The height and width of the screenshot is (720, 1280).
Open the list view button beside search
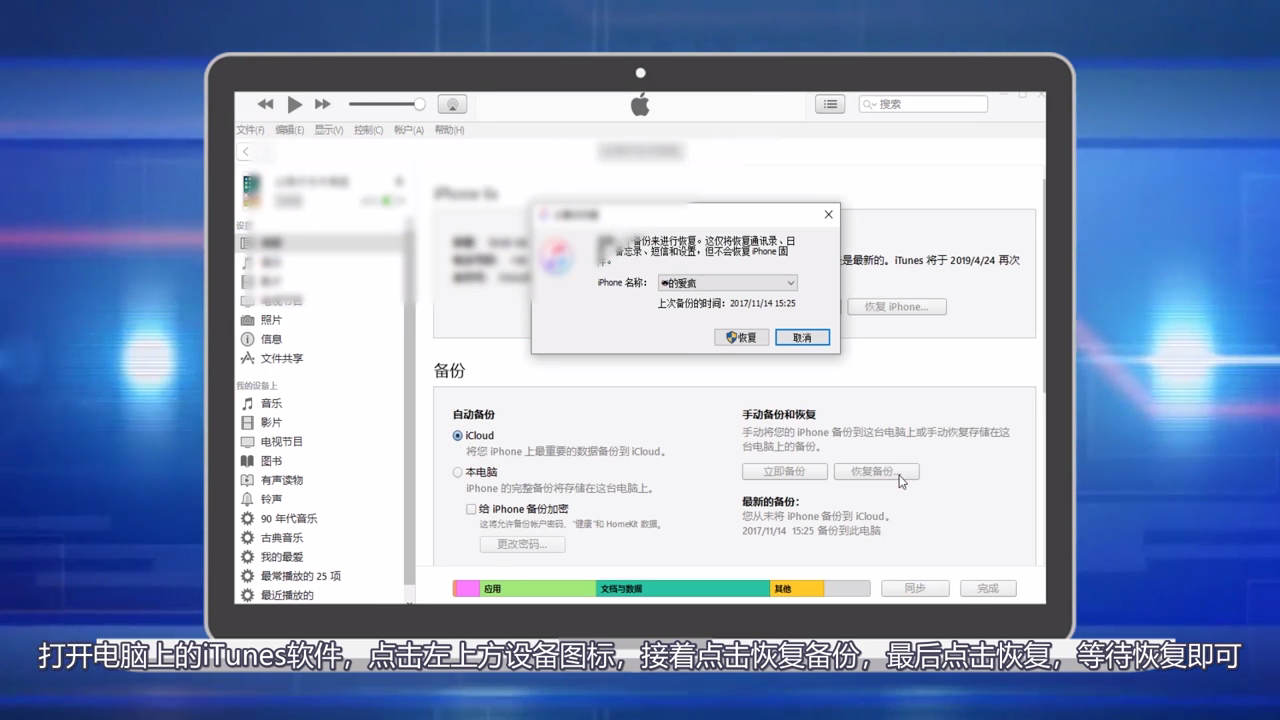pos(830,104)
